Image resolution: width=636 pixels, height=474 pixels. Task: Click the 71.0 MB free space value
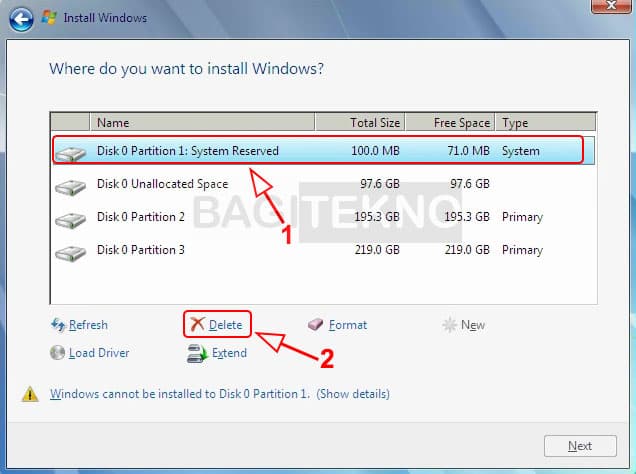468,151
